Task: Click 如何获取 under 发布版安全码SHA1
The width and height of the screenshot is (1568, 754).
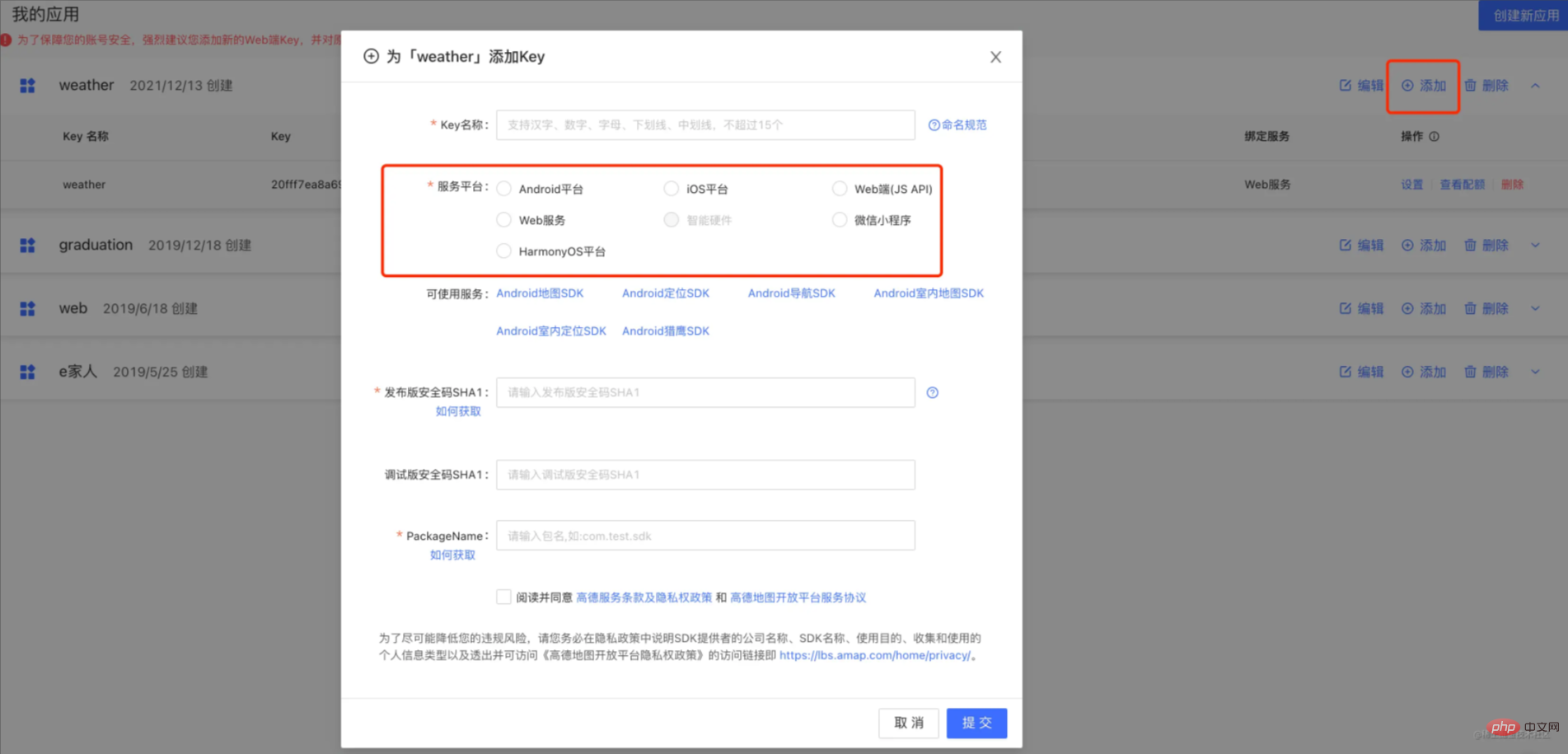Action: pos(458,411)
